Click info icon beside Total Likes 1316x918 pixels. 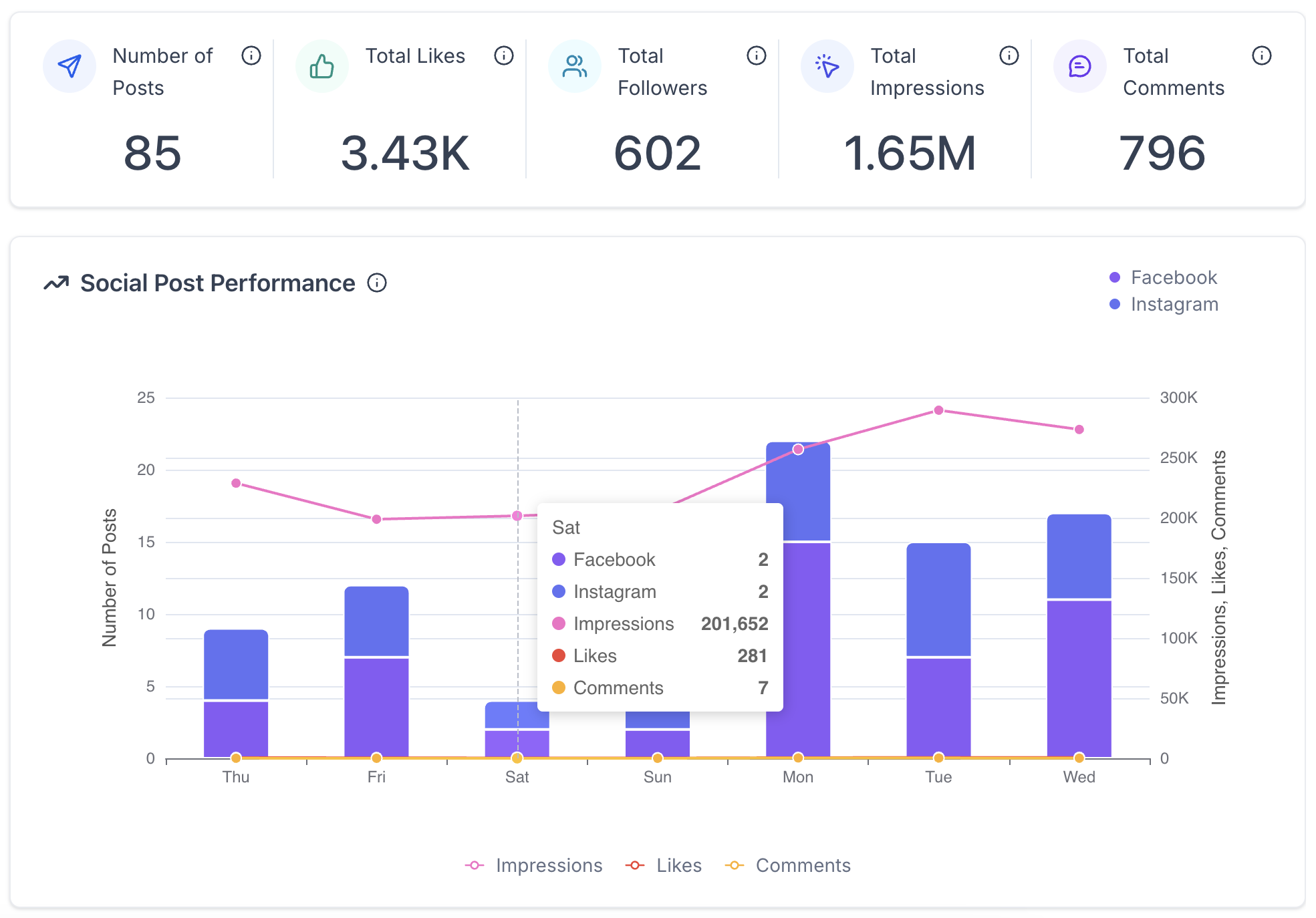tap(504, 55)
